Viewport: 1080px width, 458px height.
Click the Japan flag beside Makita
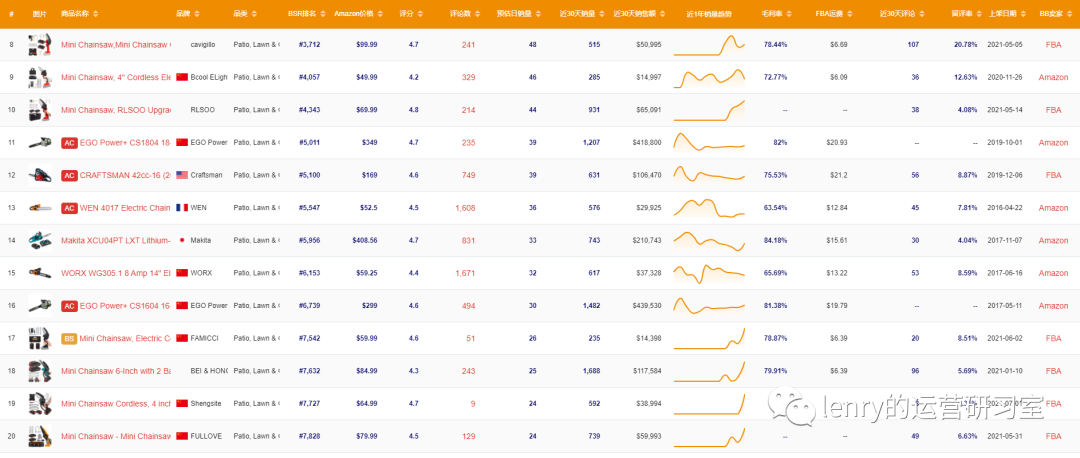[181, 240]
